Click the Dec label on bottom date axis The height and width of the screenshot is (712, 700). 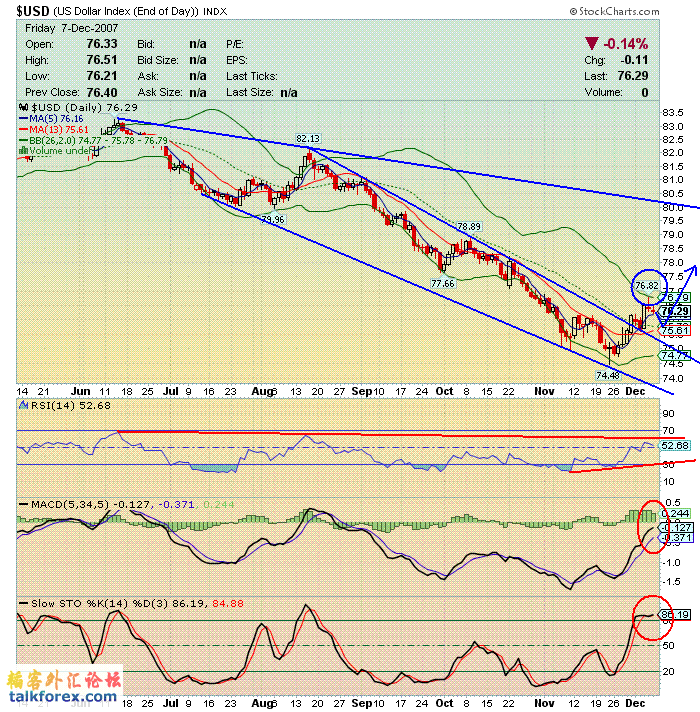tap(635, 703)
